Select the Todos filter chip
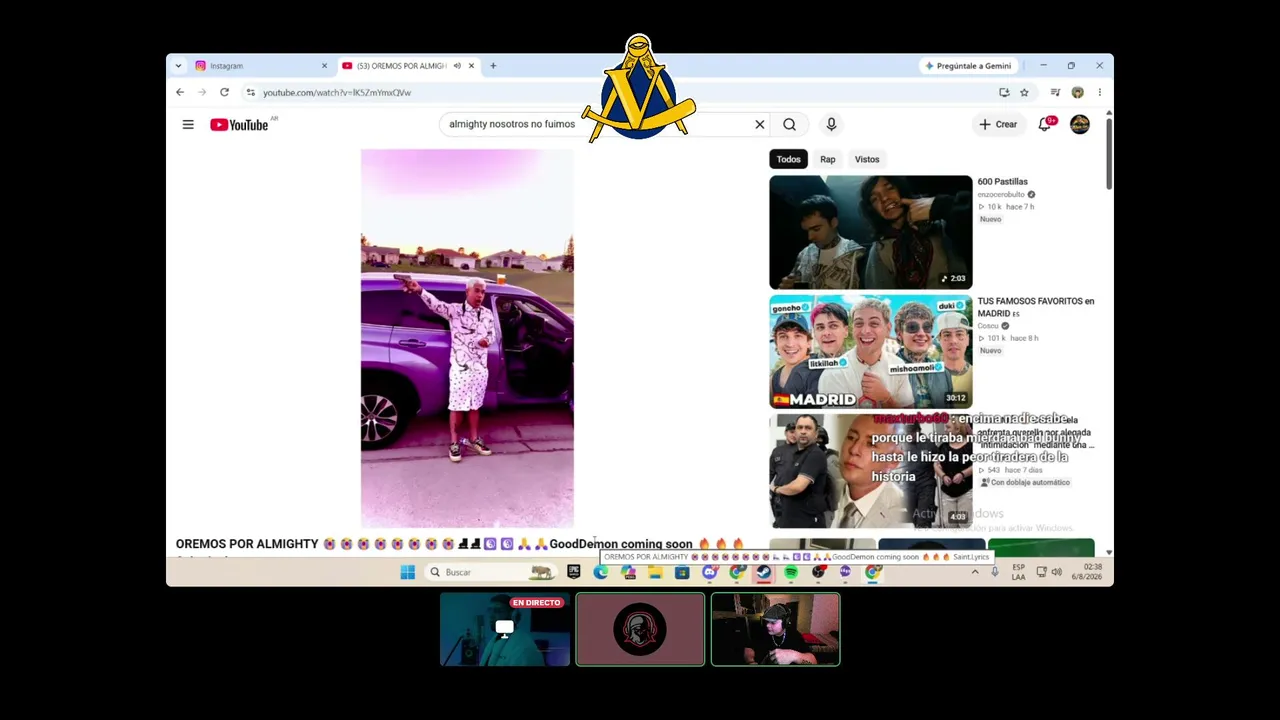 tap(789, 159)
